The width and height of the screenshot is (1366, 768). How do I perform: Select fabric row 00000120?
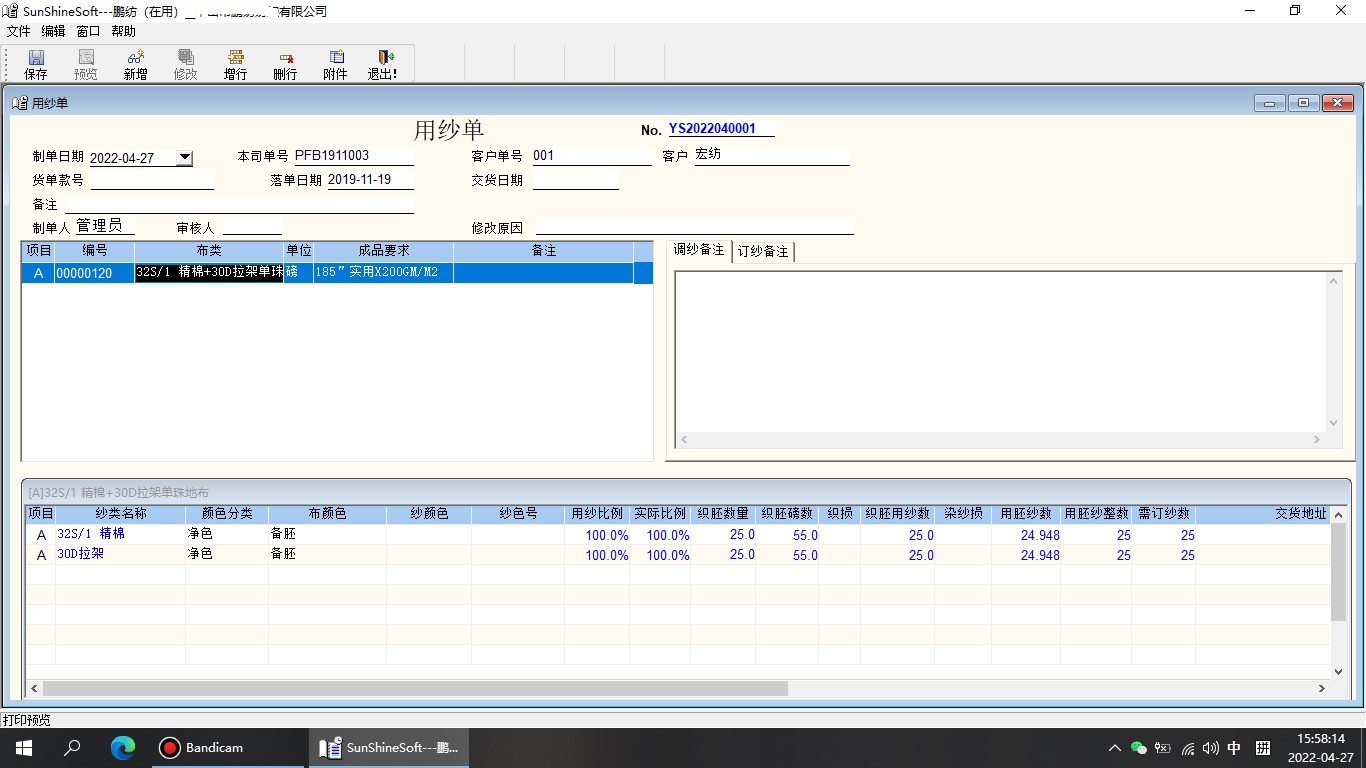tap(337, 273)
